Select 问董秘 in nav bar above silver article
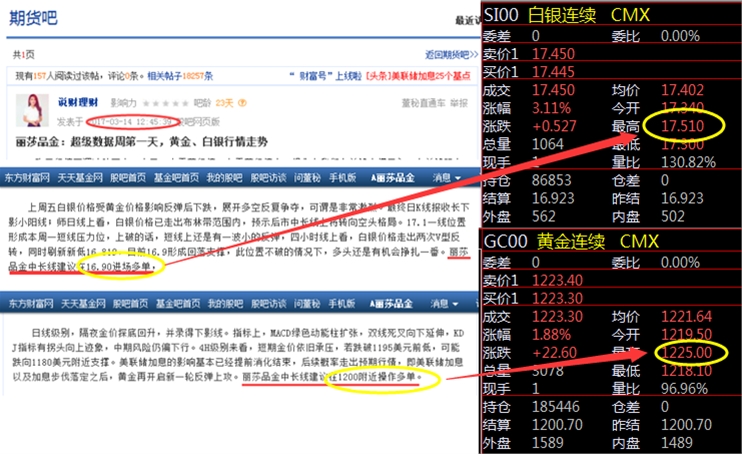 308,178
